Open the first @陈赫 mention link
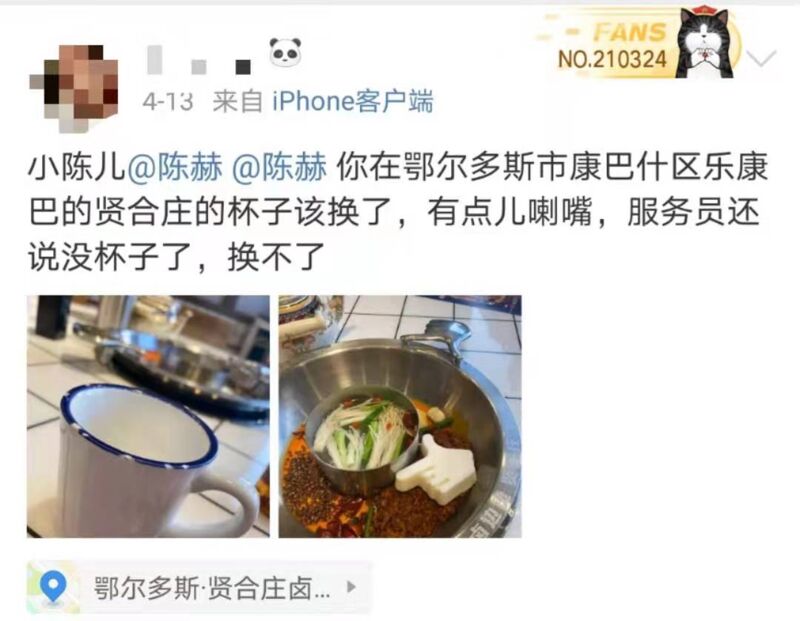This screenshot has height=621, width=800. coord(174,167)
